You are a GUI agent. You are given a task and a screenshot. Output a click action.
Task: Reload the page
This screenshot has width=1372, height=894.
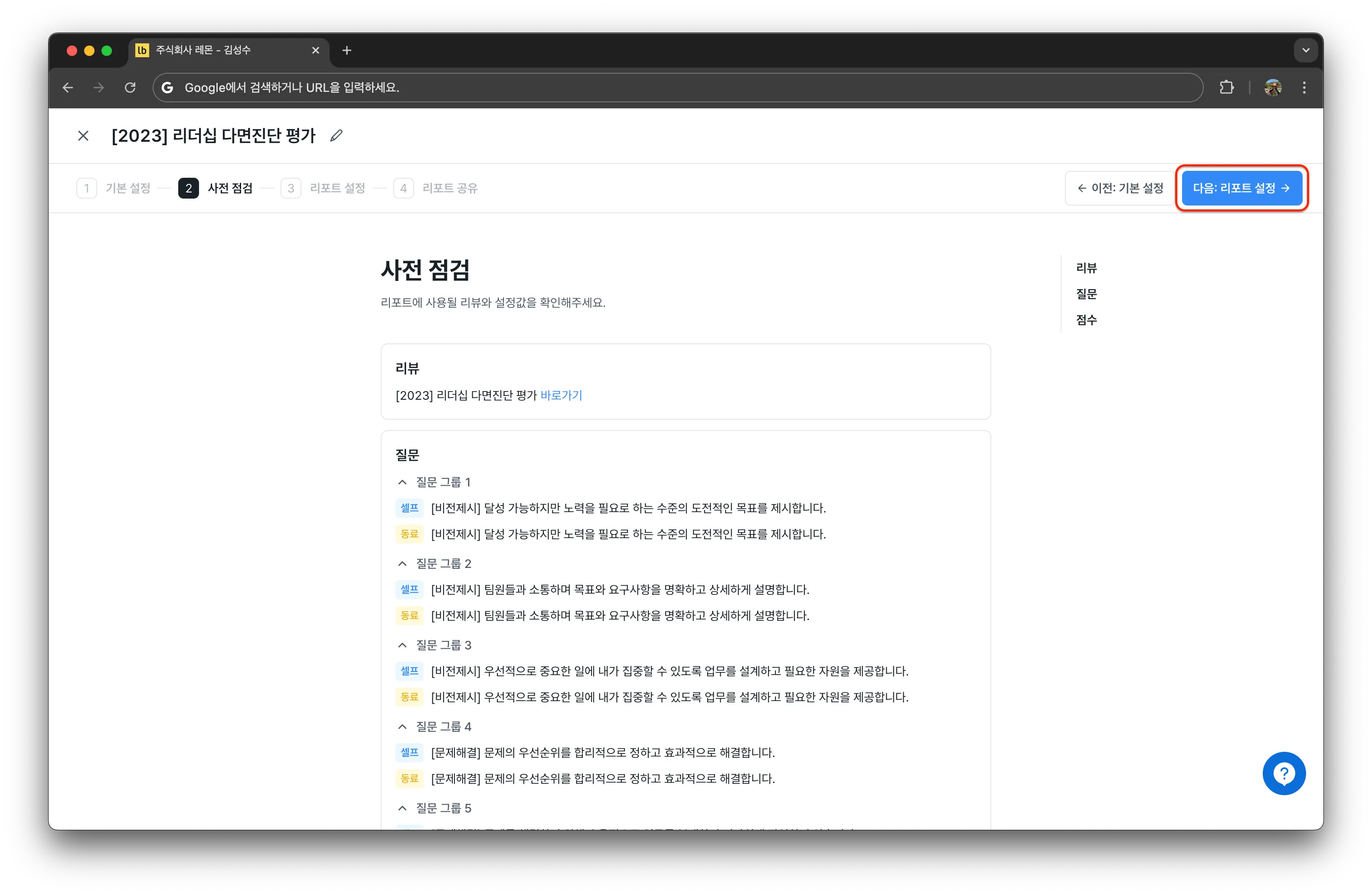tap(130, 88)
